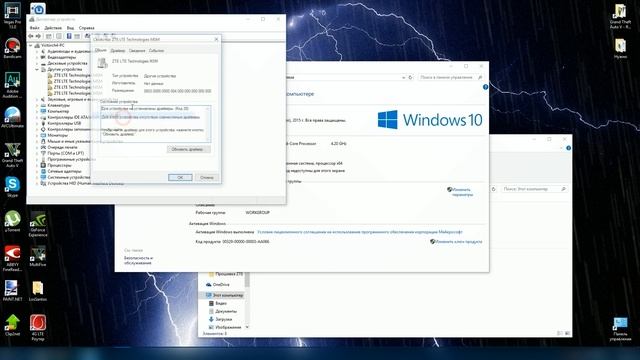Open ABBYY FineReader desktop shortcut

(x=12, y=258)
